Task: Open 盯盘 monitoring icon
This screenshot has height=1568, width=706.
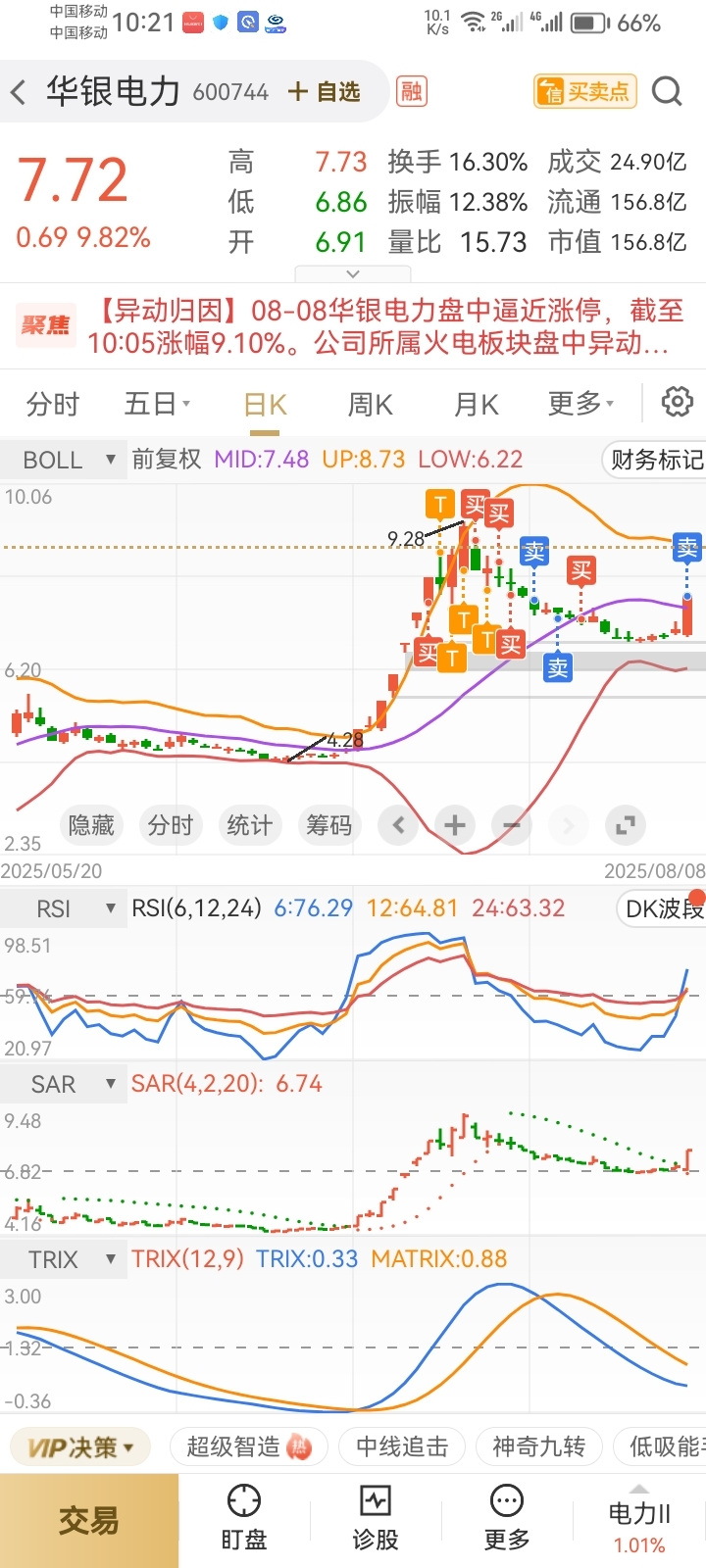Action: click(244, 1518)
